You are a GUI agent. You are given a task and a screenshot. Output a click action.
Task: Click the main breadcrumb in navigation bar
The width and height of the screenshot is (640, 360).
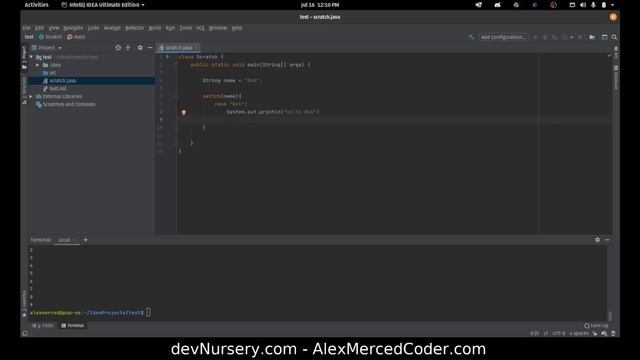point(76,37)
